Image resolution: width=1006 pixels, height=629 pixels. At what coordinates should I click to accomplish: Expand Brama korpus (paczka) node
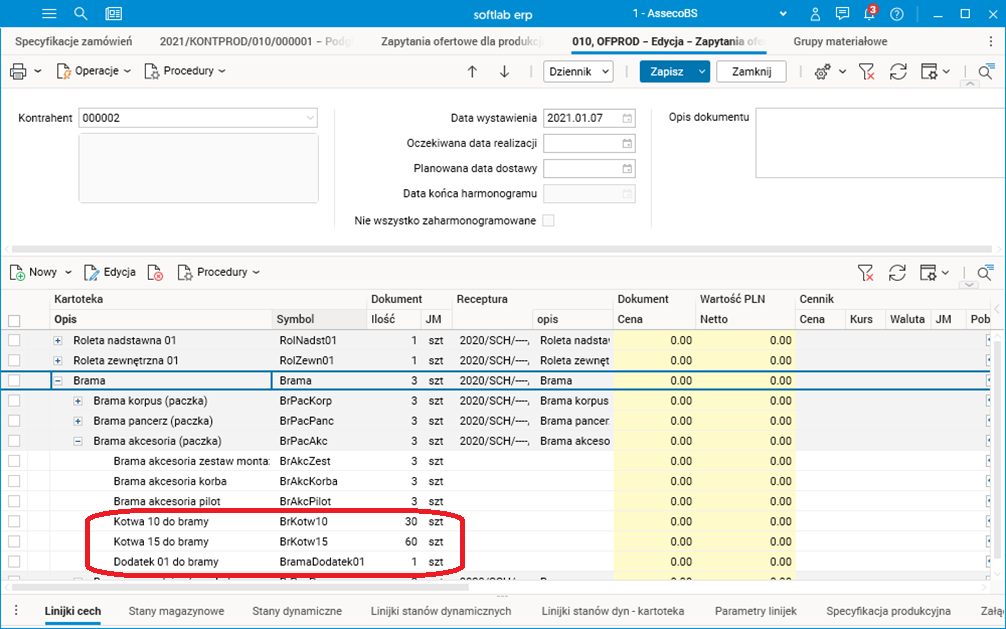click(x=78, y=401)
